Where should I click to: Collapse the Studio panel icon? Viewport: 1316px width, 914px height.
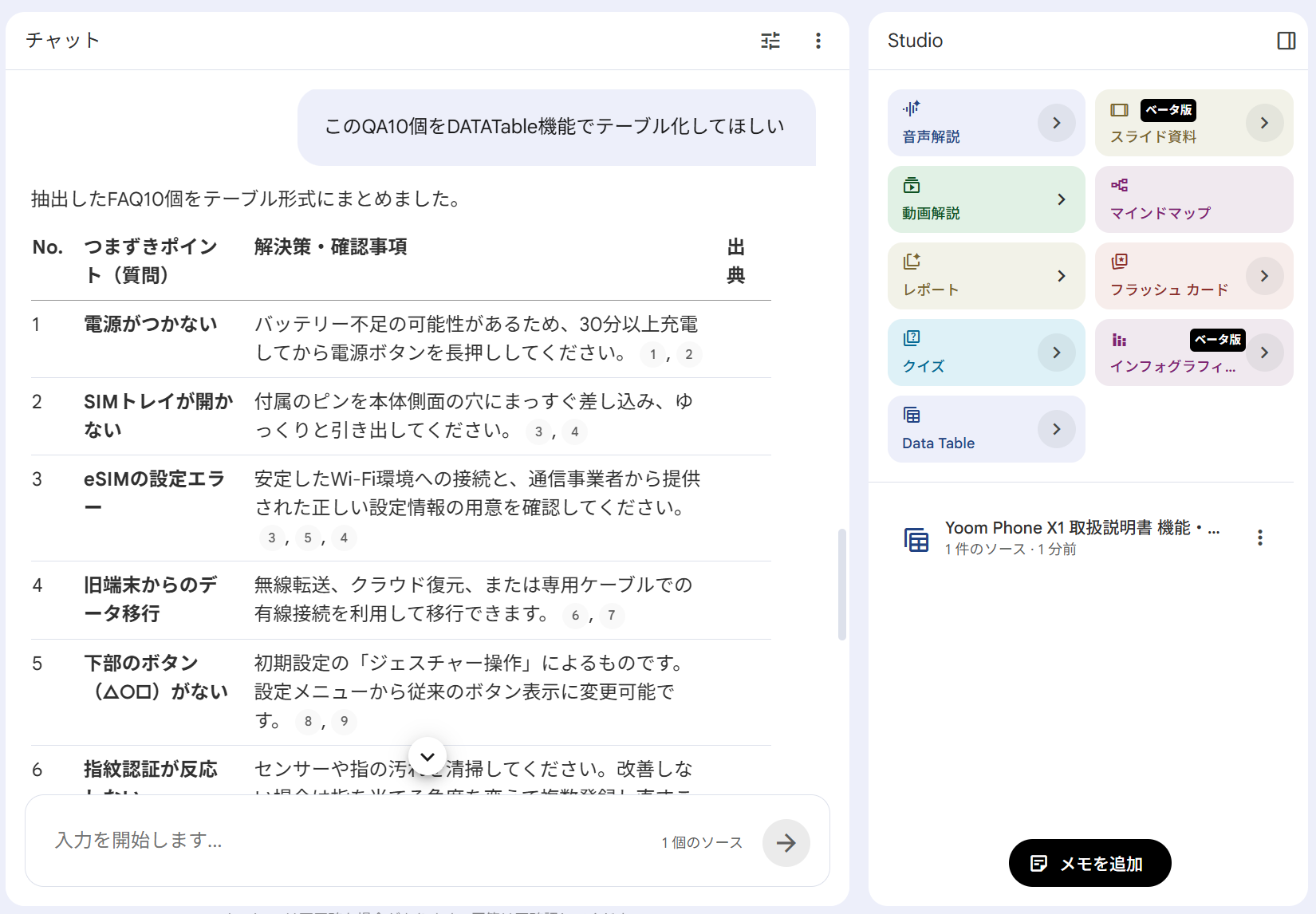(x=1286, y=41)
